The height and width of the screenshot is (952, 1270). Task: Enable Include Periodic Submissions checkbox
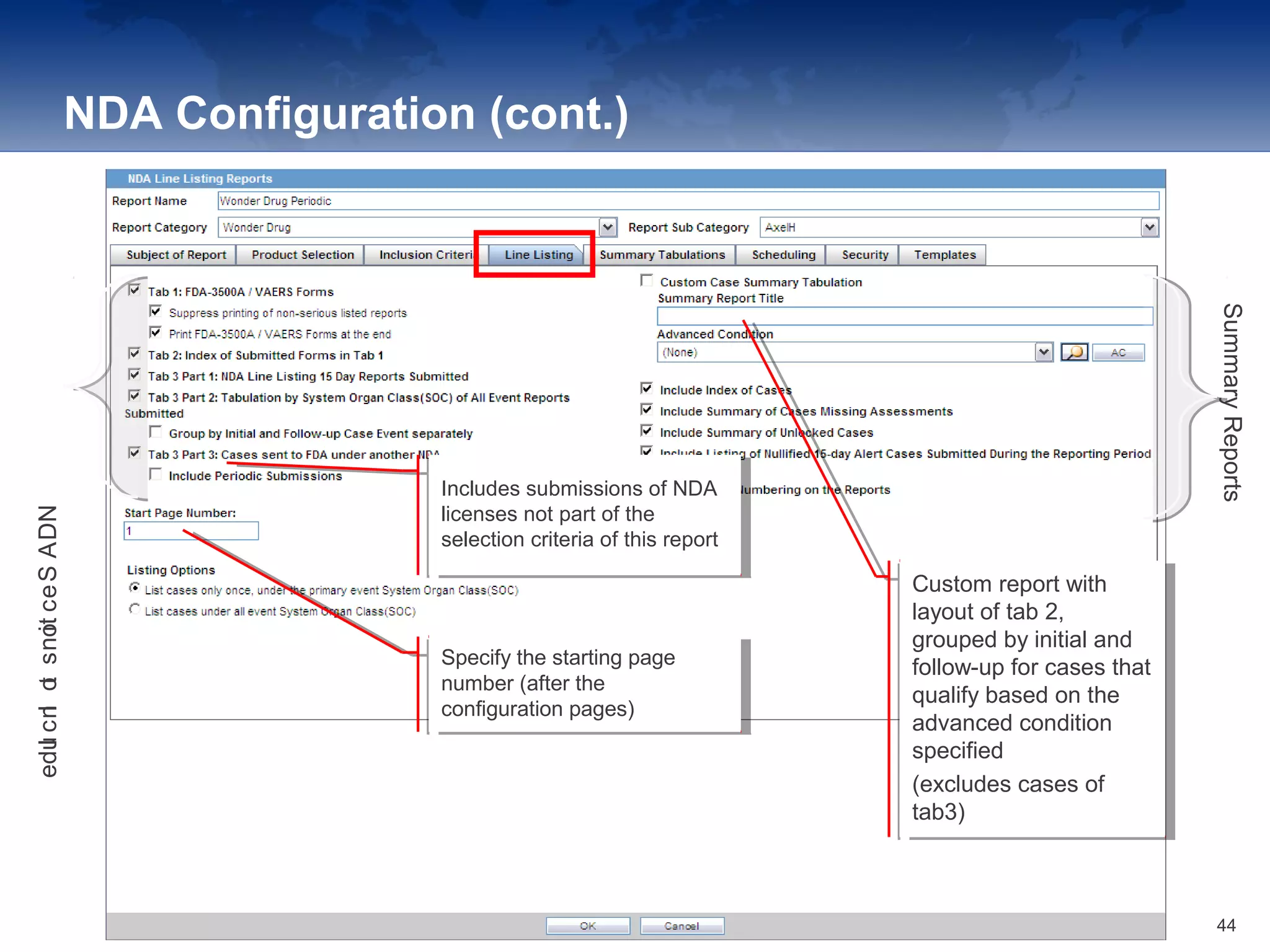coord(156,474)
